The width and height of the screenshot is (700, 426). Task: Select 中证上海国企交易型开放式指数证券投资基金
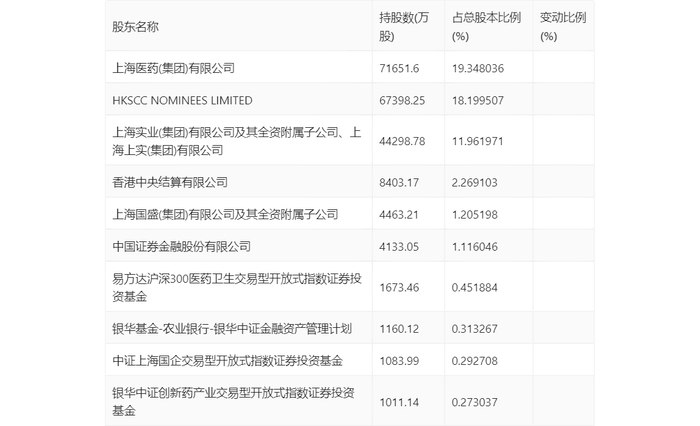(x=227, y=361)
